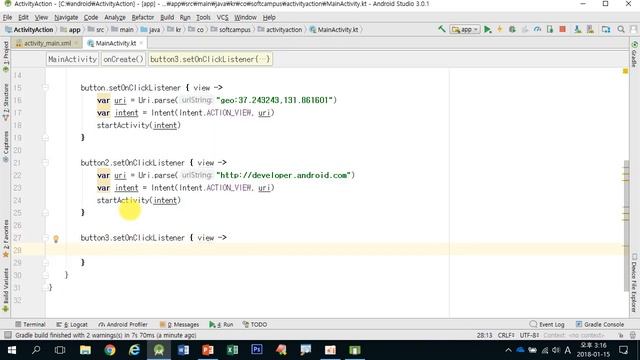Click the ActivityAction breadcrumb in navigation bar
640x360 pixels.
pos(29,29)
